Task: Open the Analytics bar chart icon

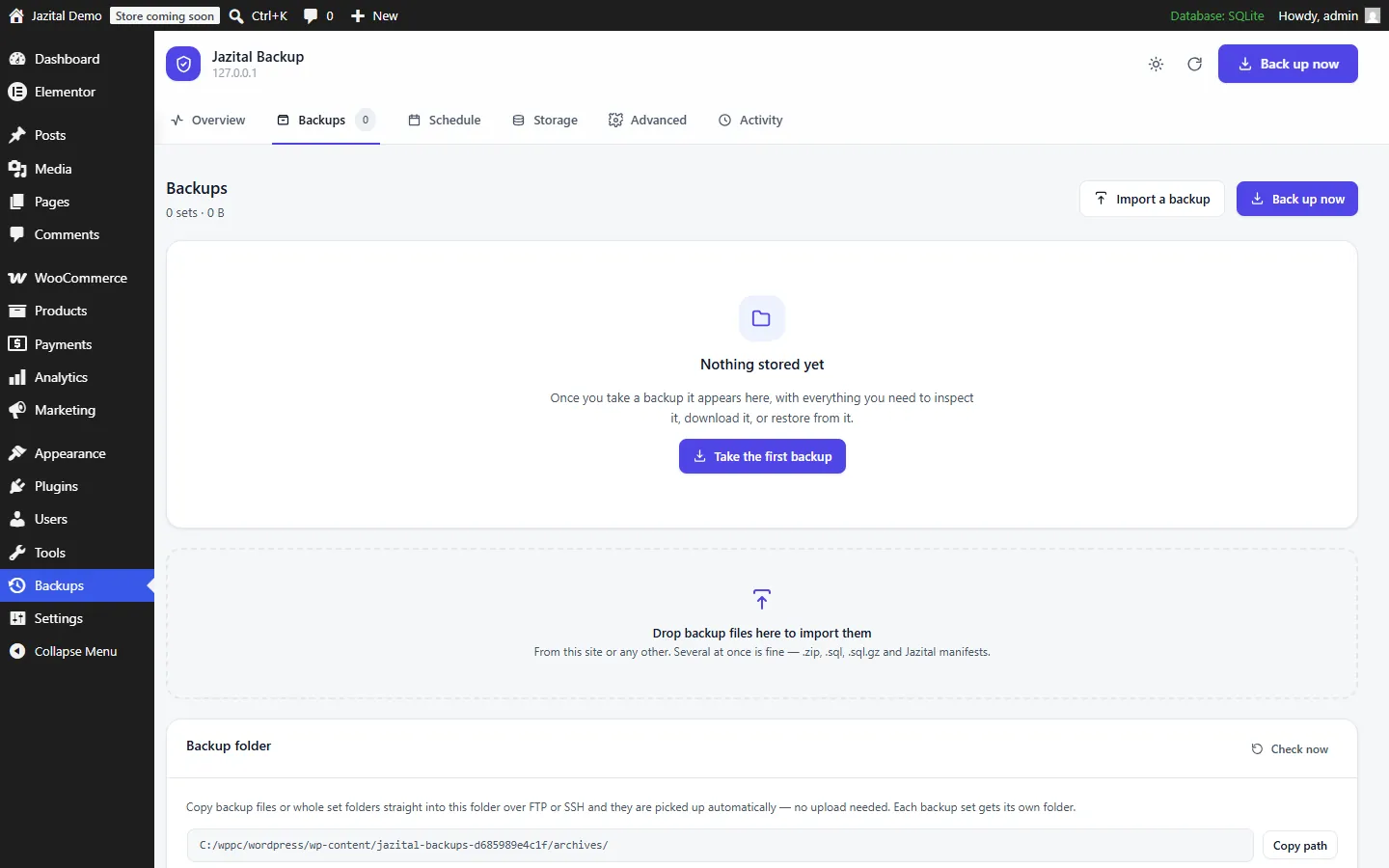Action: [x=17, y=377]
